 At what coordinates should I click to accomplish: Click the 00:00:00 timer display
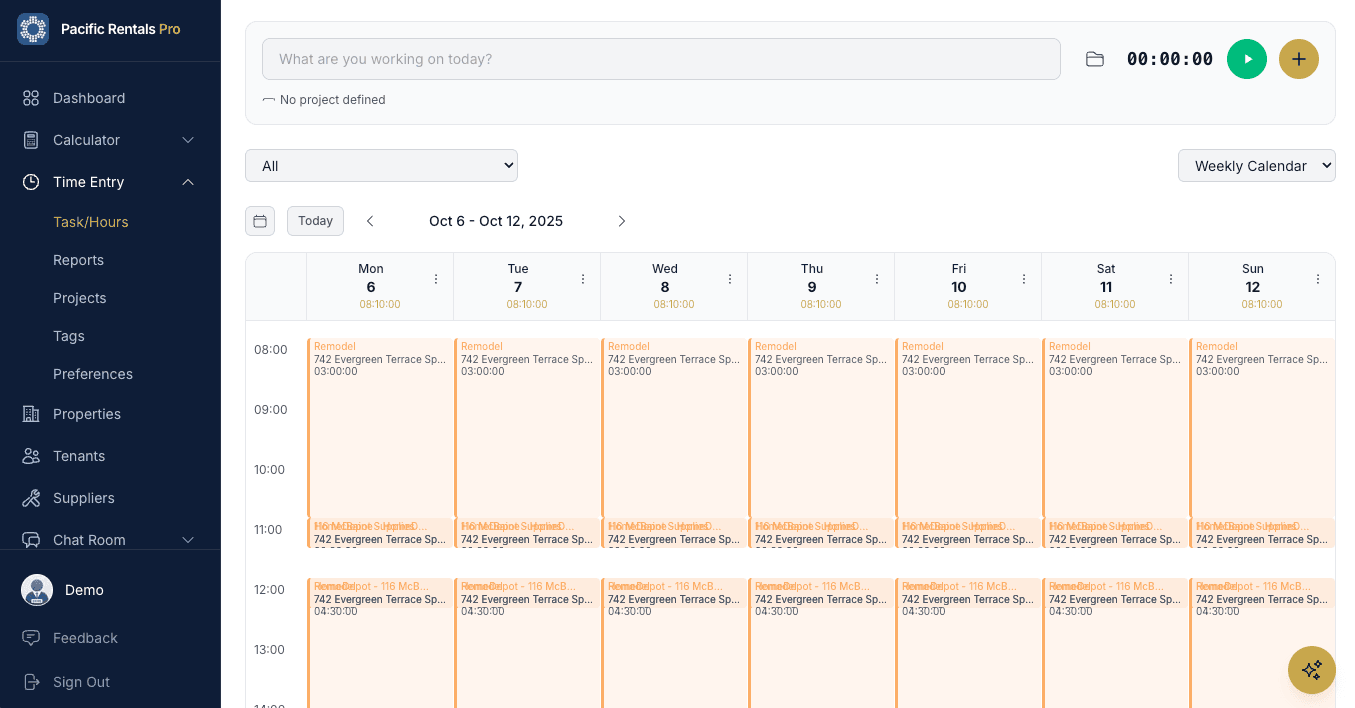[x=1170, y=59]
